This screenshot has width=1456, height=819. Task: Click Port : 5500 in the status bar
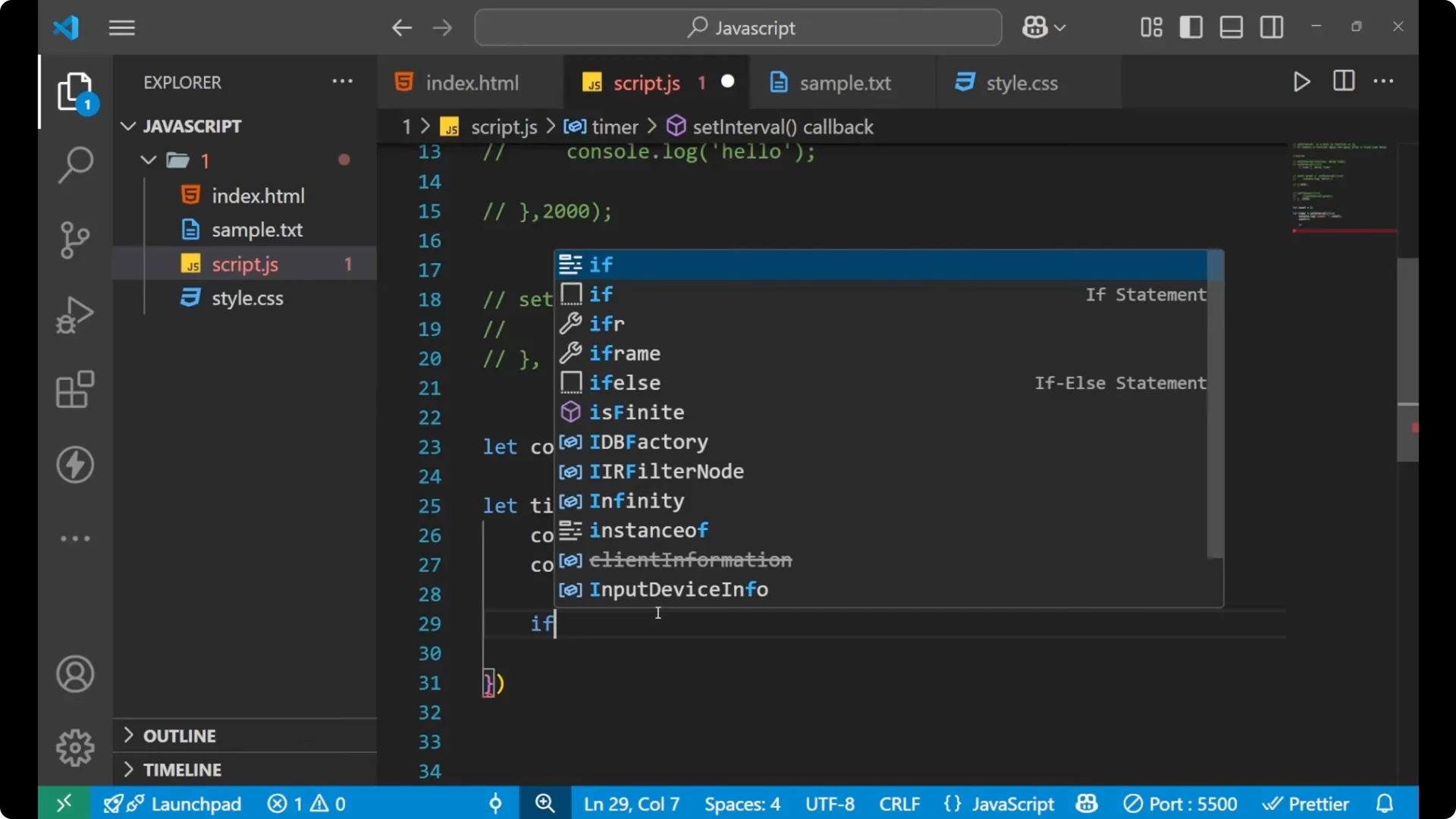[x=1181, y=803]
